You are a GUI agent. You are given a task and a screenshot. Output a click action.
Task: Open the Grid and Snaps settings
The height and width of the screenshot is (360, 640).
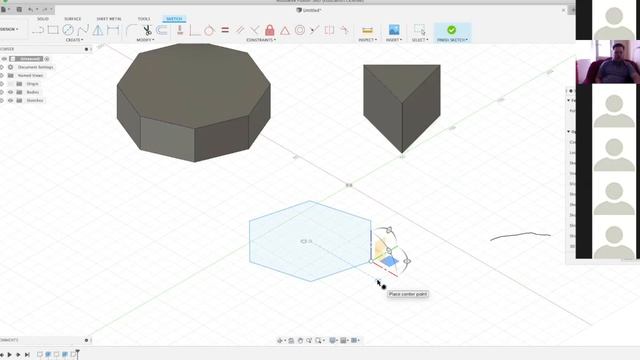click(343, 340)
